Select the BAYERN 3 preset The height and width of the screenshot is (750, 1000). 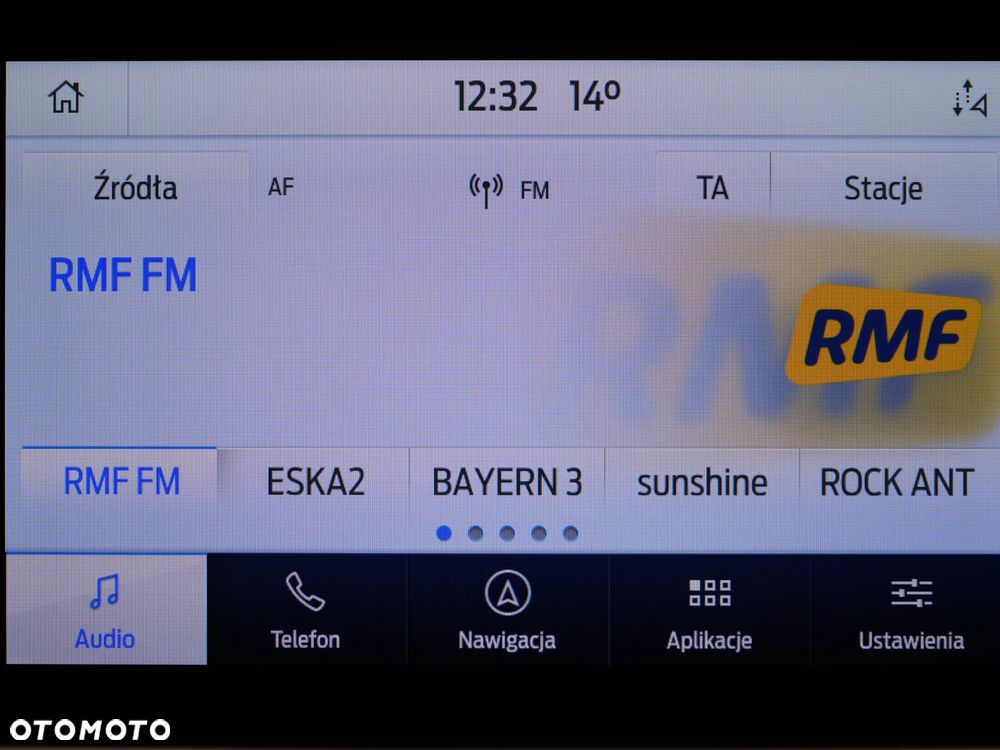[x=507, y=482]
